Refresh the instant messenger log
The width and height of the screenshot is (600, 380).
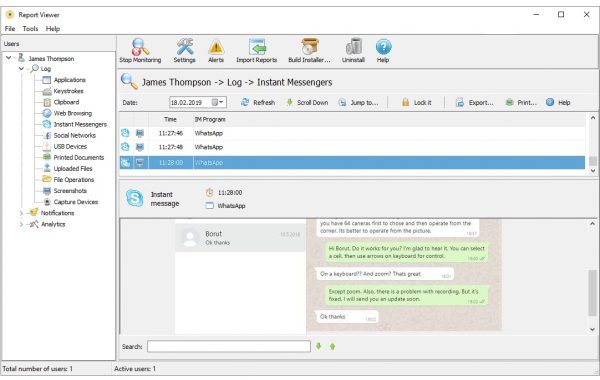[258, 103]
